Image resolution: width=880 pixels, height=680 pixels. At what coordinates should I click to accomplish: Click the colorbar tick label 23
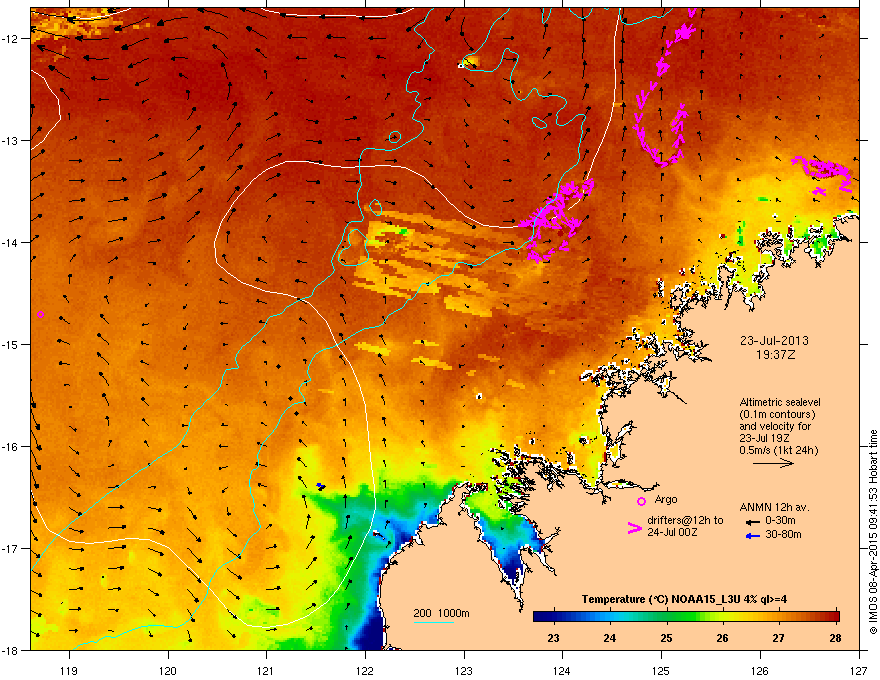point(553,638)
